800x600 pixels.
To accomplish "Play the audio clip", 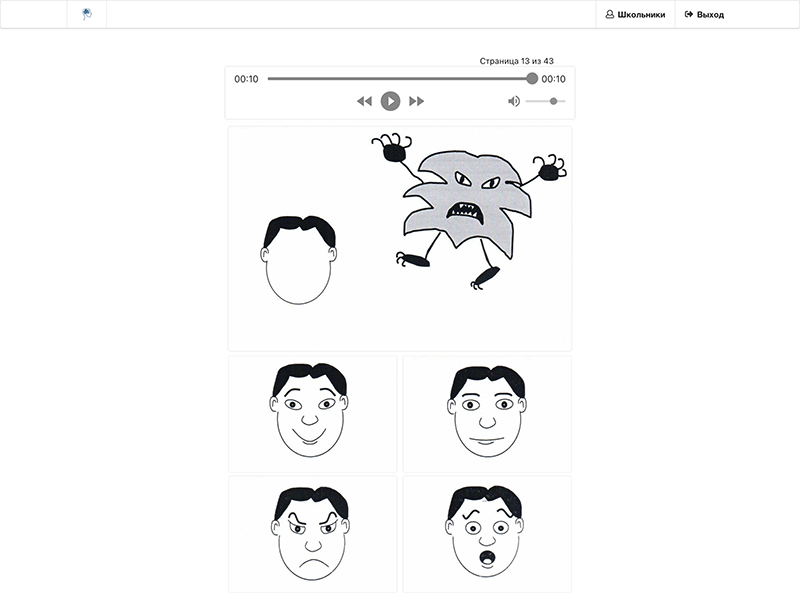I will click(390, 101).
